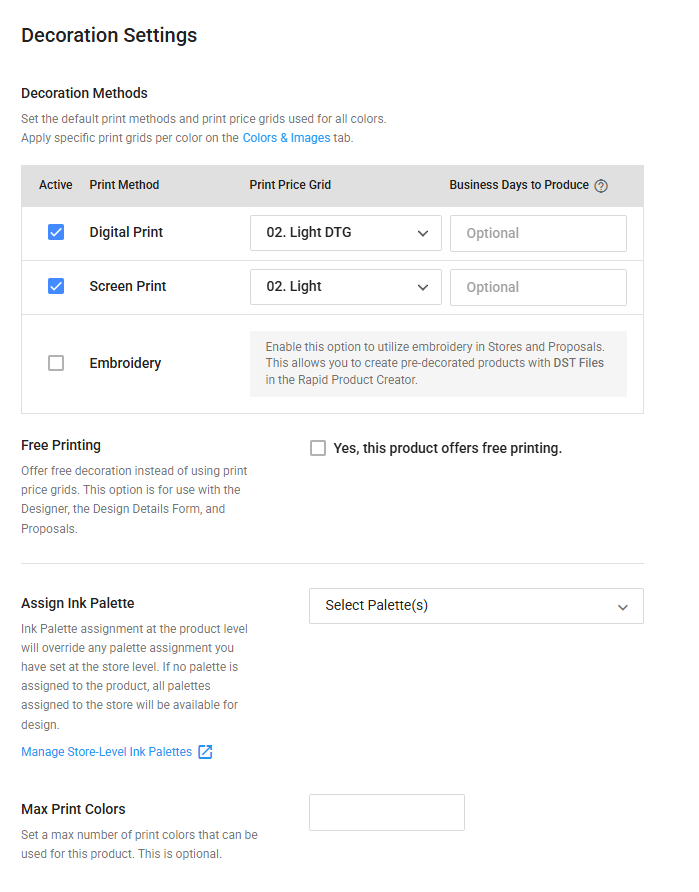The width and height of the screenshot is (699, 892).
Task: Tick the free printing checkbox
Action: [x=318, y=448]
